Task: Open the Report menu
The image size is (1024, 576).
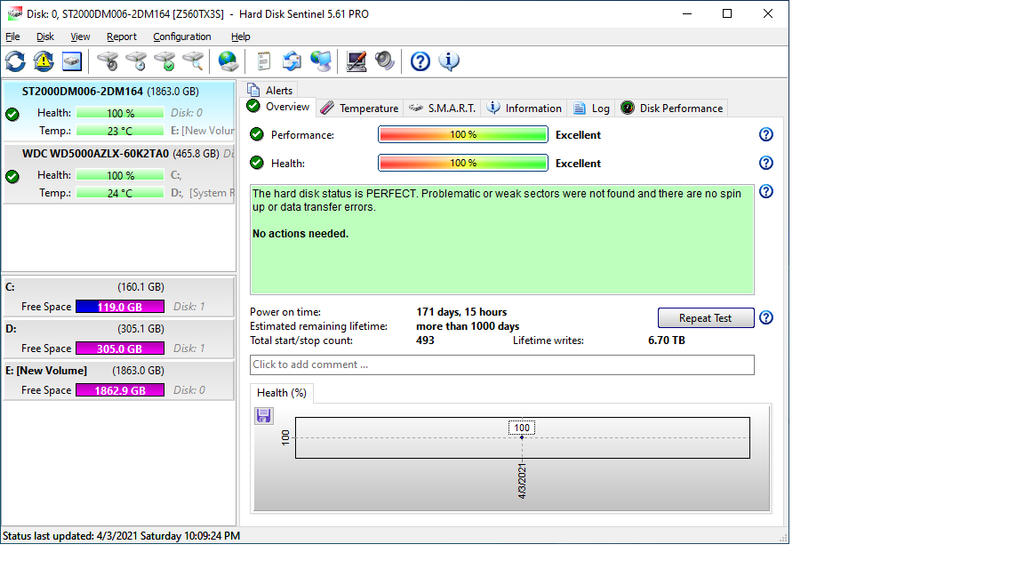Action: 121,37
